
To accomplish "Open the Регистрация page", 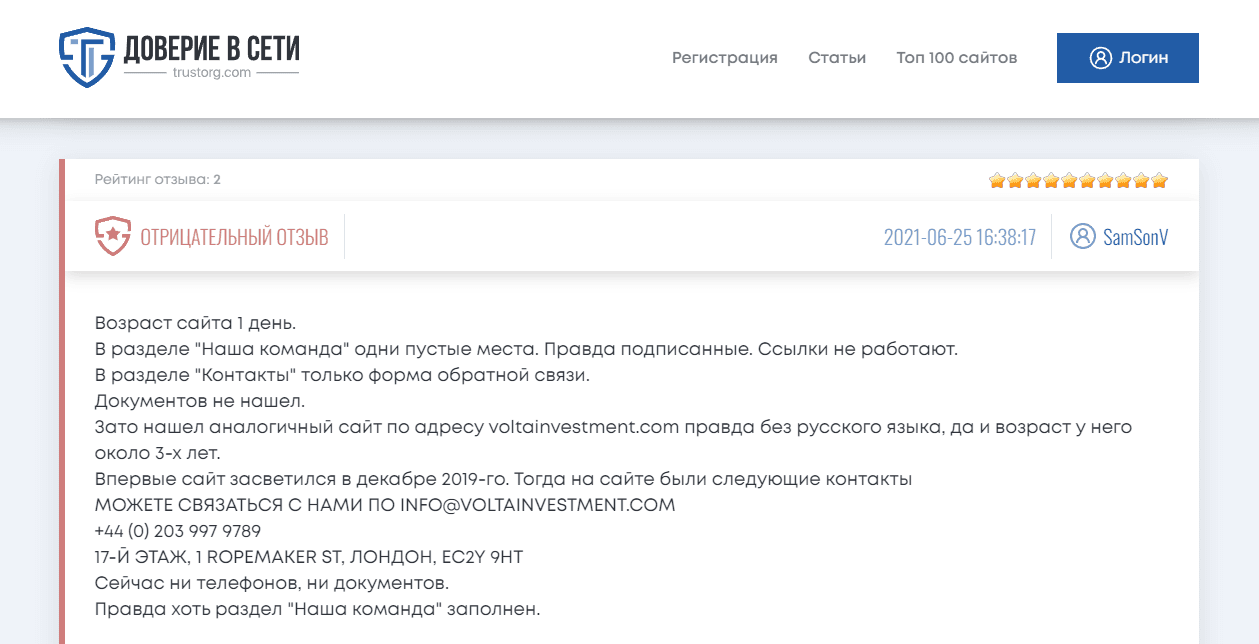I will pyautogui.click(x=724, y=58).
